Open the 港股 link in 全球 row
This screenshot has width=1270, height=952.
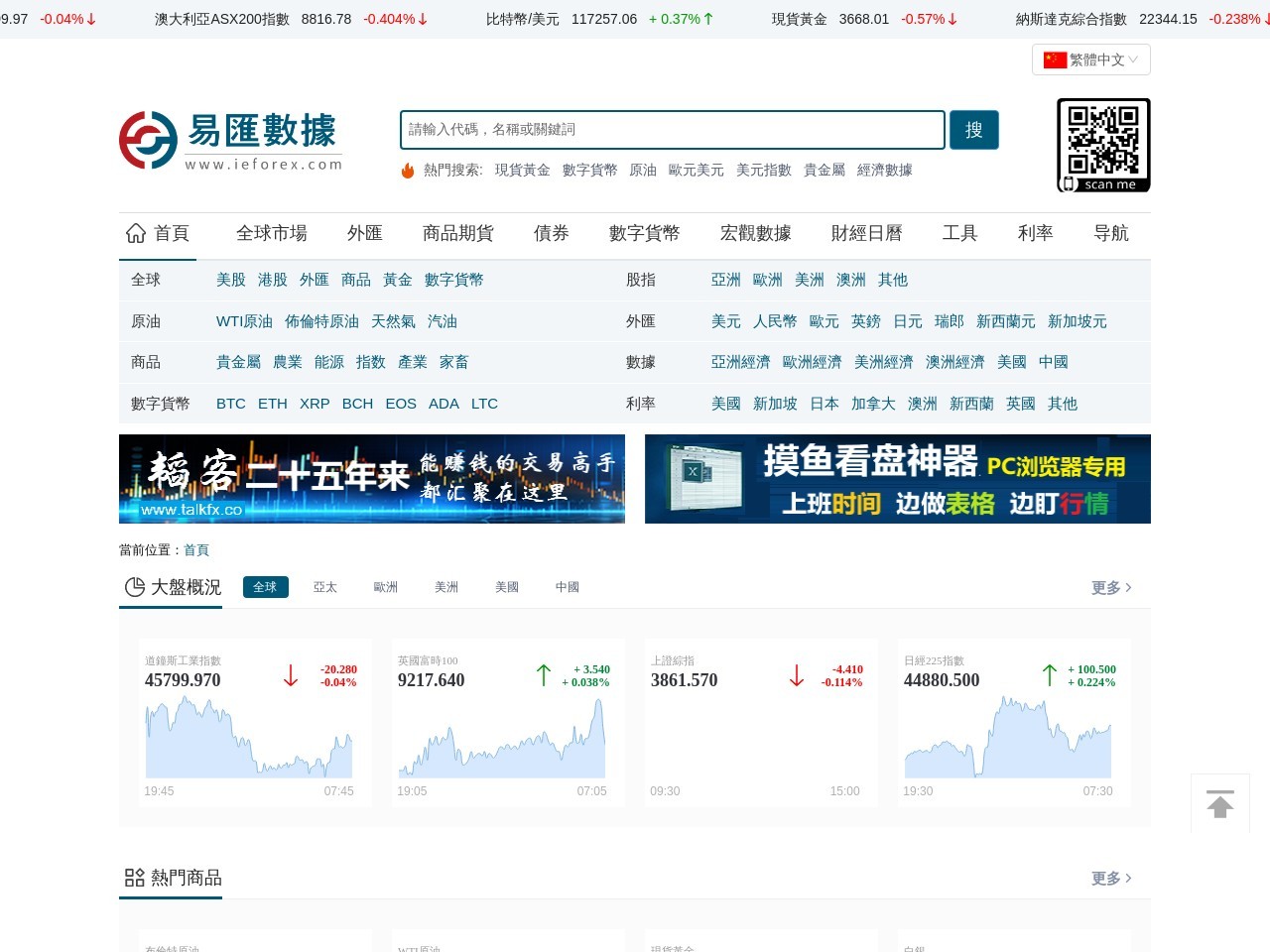click(273, 280)
